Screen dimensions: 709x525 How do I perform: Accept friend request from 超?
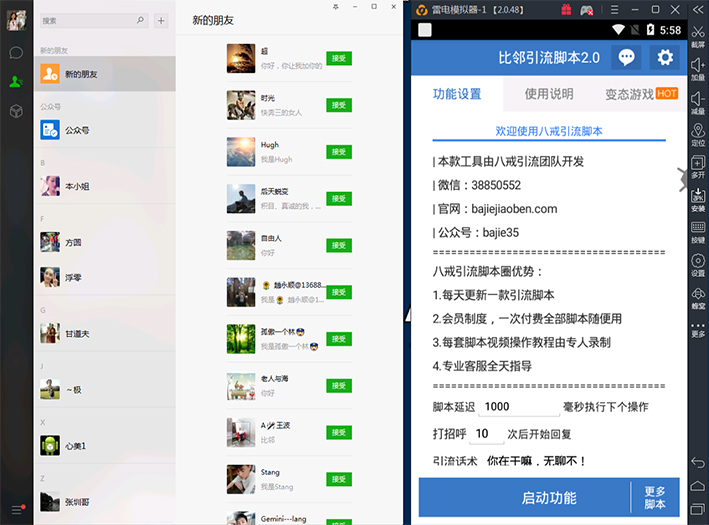pos(339,58)
